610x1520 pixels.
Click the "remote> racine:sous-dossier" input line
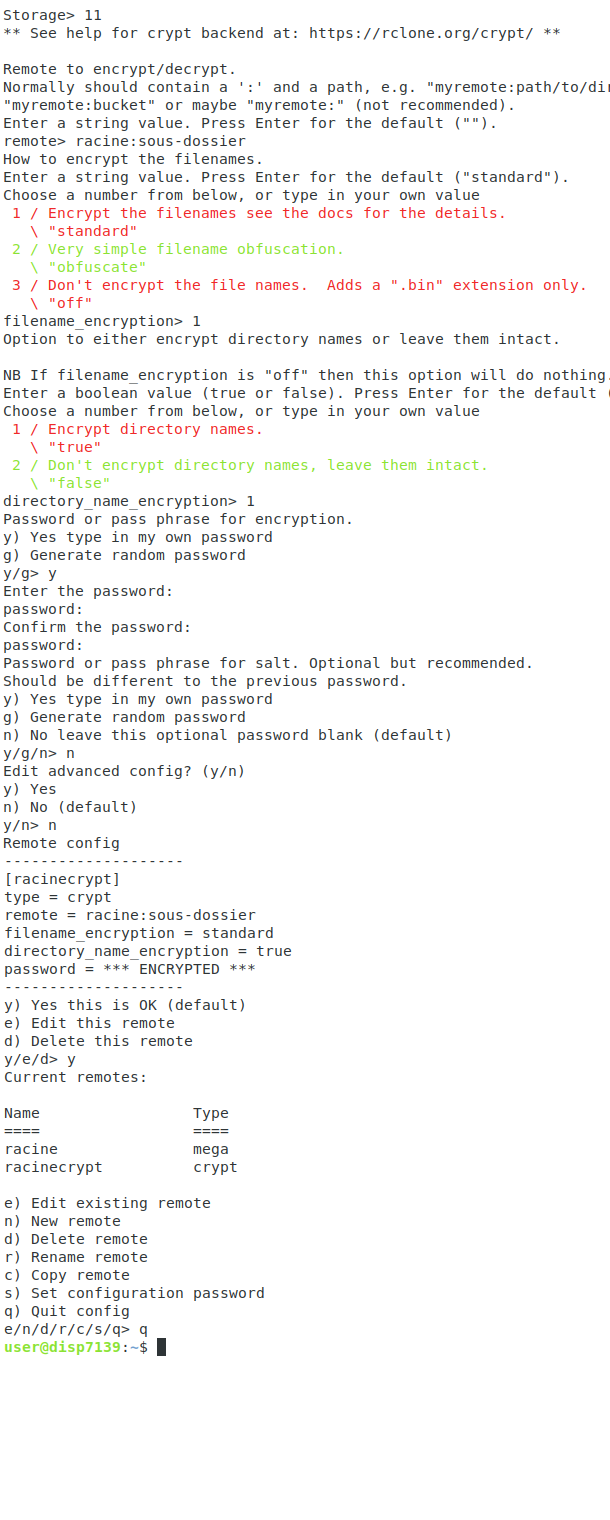click(124, 141)
